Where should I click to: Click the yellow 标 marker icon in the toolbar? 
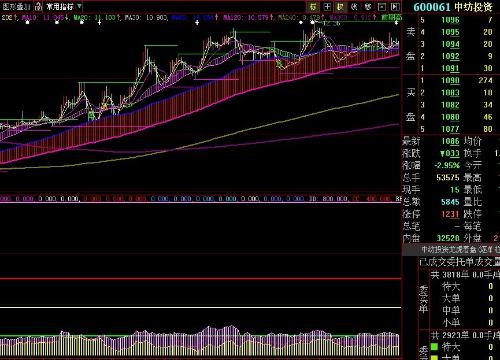pos(313,6)
